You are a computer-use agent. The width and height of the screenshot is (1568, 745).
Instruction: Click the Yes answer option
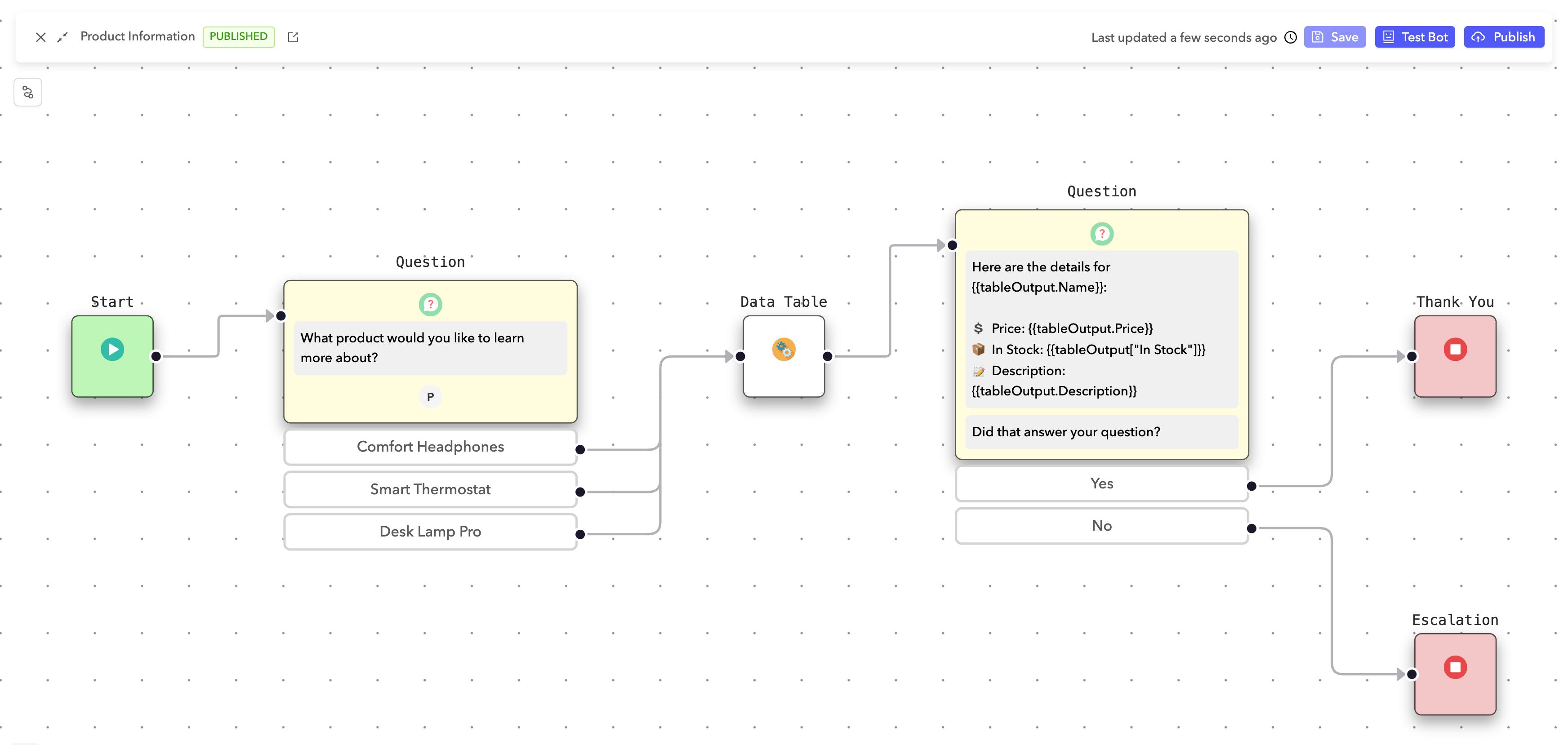[x=1101, y=483]
